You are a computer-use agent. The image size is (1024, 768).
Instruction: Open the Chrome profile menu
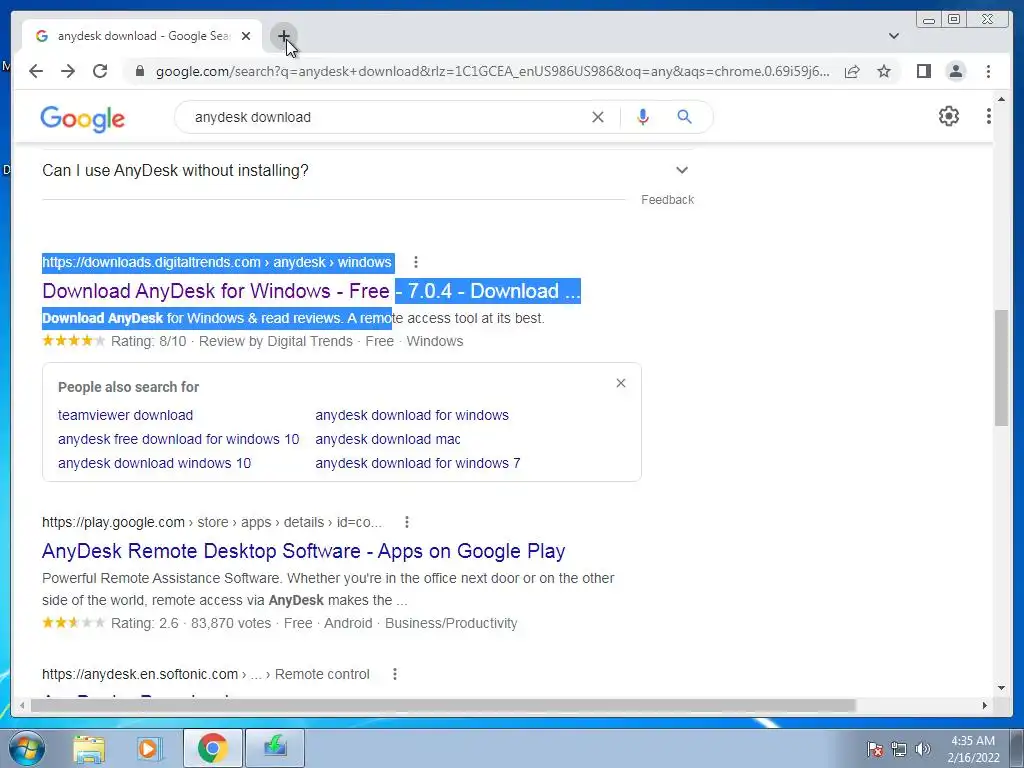point(955,71)
